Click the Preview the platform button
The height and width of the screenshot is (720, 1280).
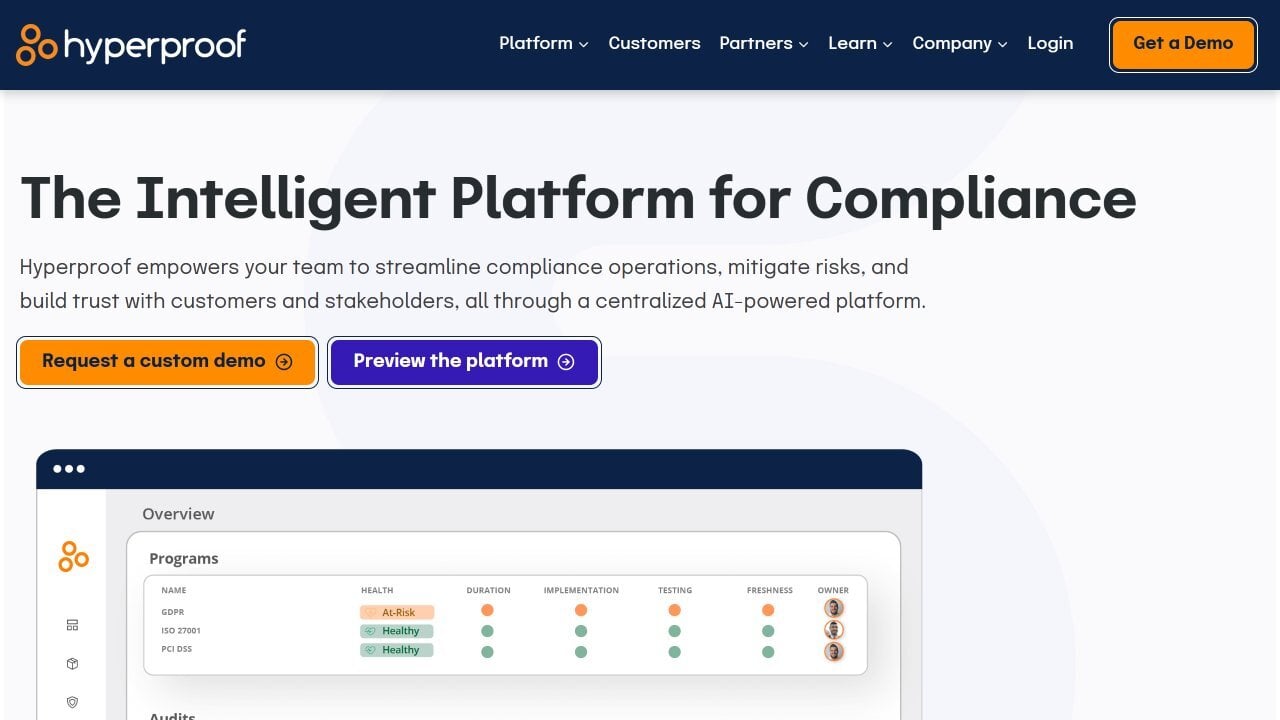tap(464, 361)
